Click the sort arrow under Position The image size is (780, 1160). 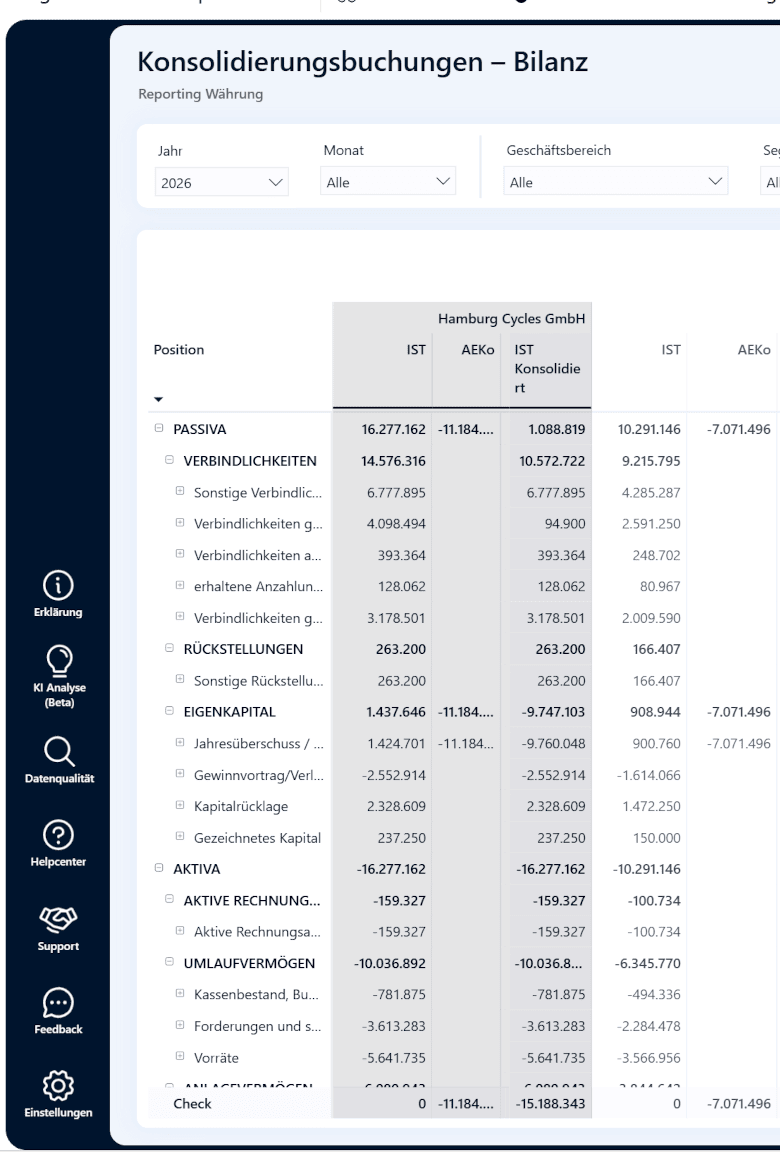[x=158, y=399]
